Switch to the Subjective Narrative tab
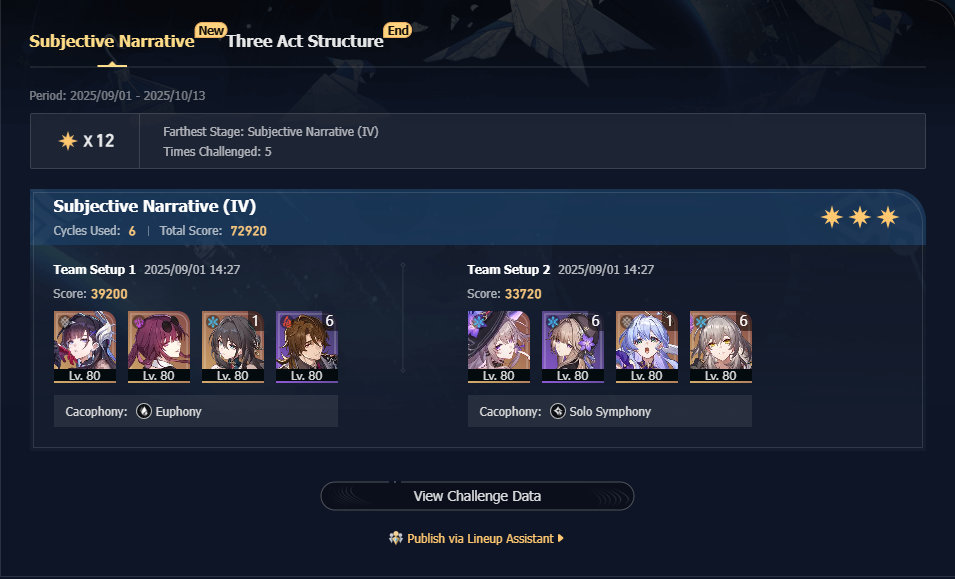Viewport: 955px width, 579px height. pos(111,41)
